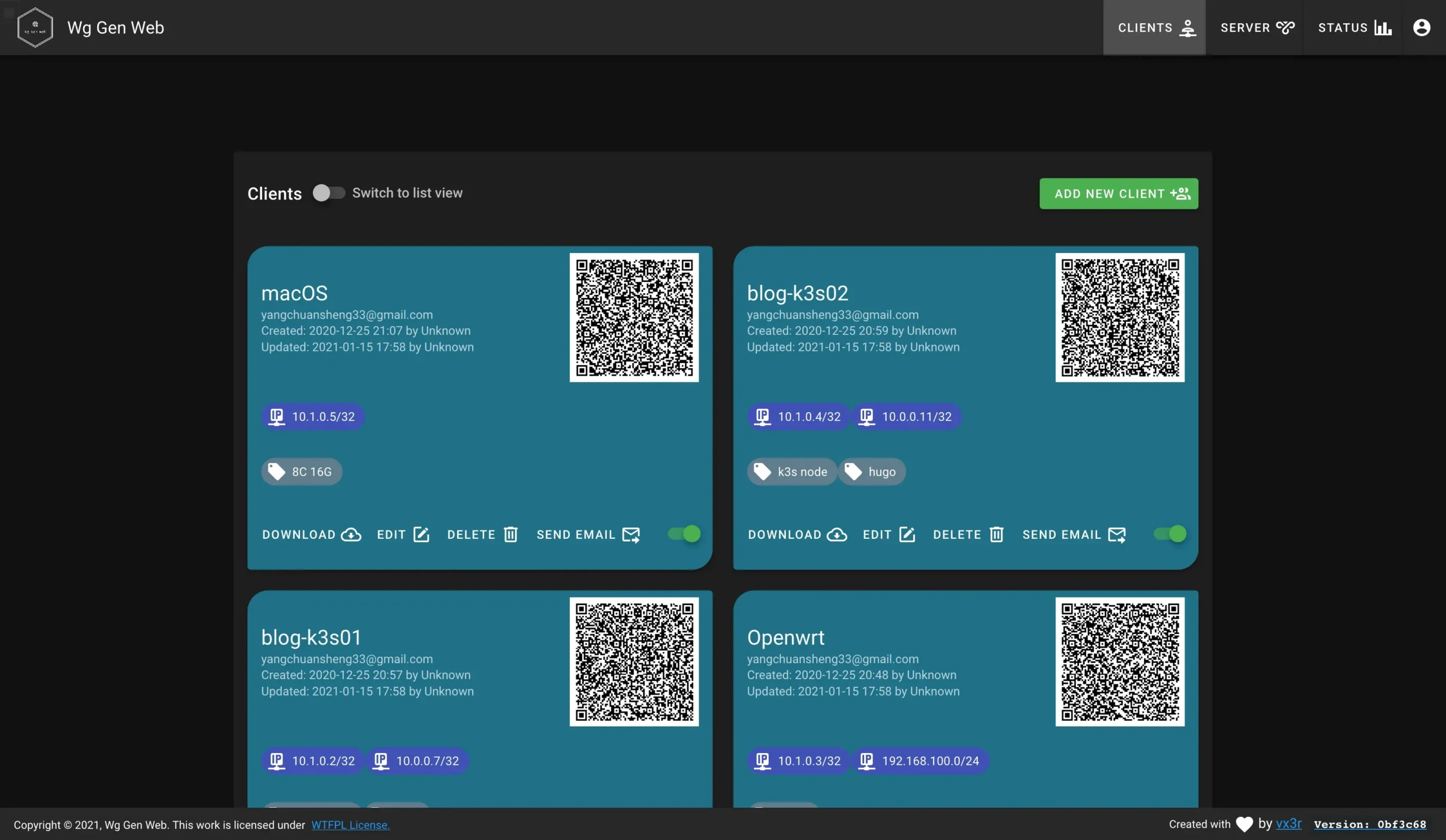This screenshot has width=1446, height=840.
Task: Disable the blog-k3s02 client toggle
Action: tap(1169, 534)
